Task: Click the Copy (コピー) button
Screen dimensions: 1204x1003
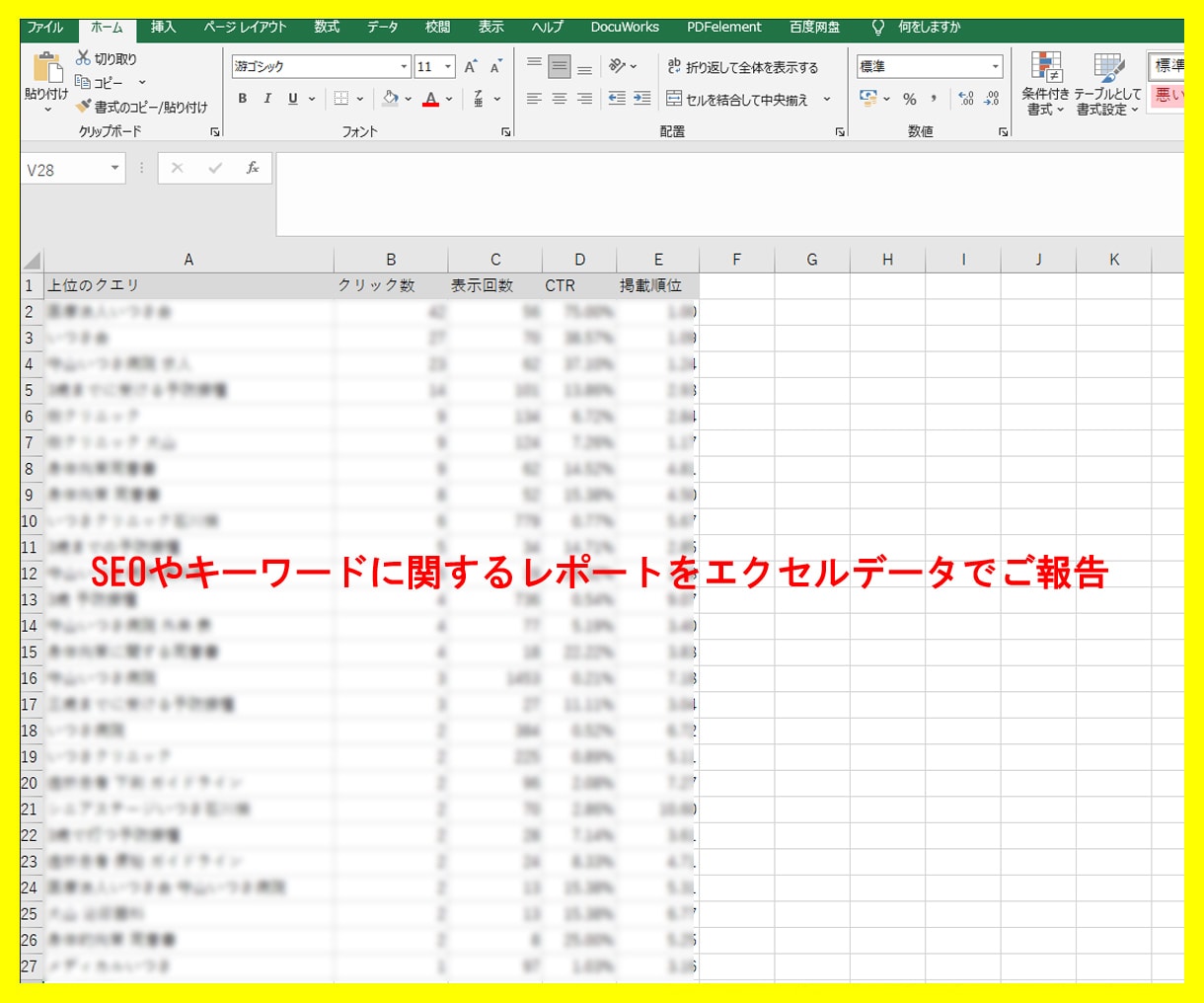Action: pos(100,83)
